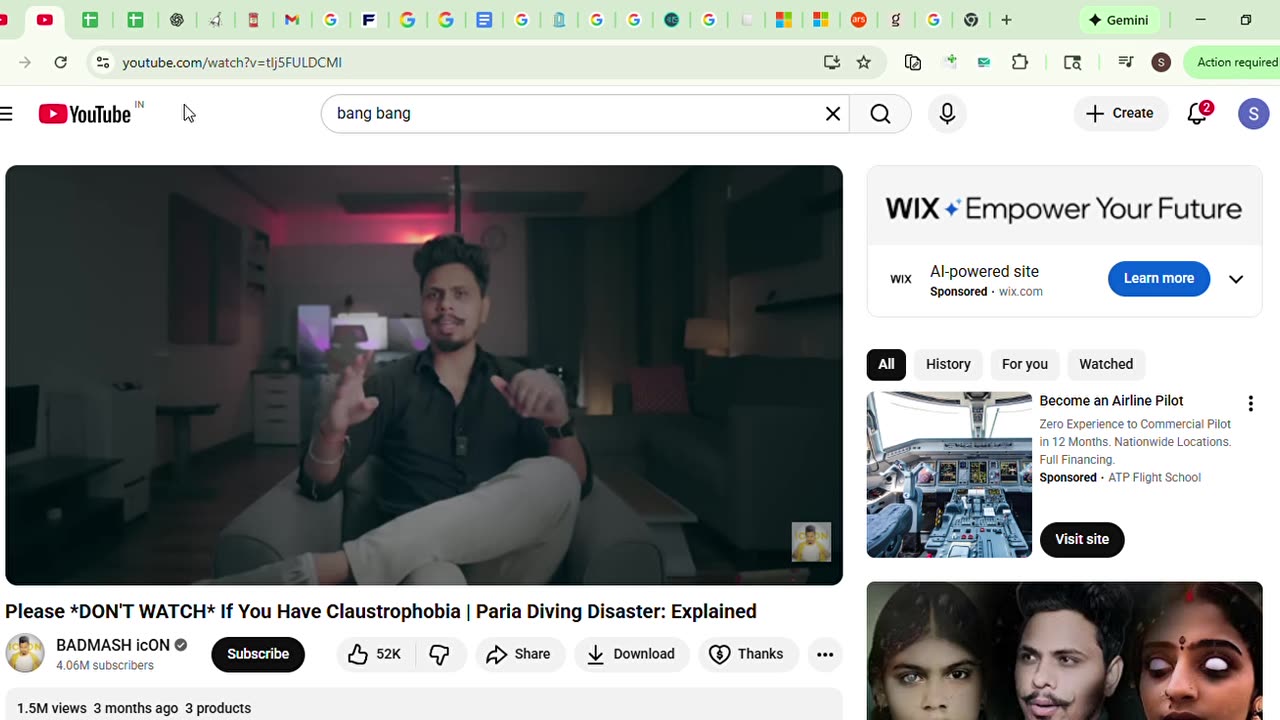Screen dimensions: 1280x720
Task: Open the YouTube guide hamburger menu
Action: point(6,114)
